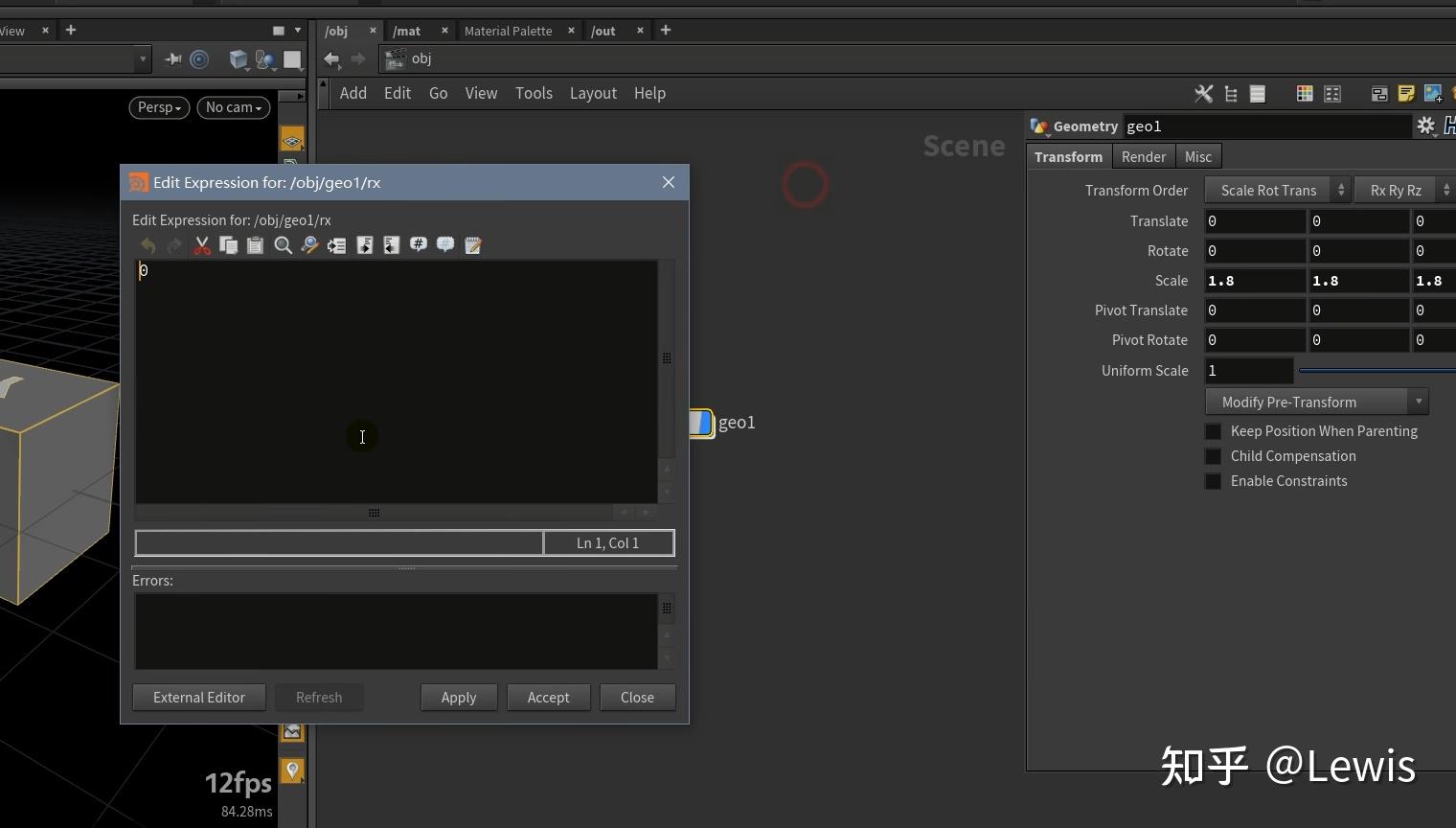This screenshot has height=828, width=1456.
Task: Click the Comment (#) bubble icon
Action: 419,245
